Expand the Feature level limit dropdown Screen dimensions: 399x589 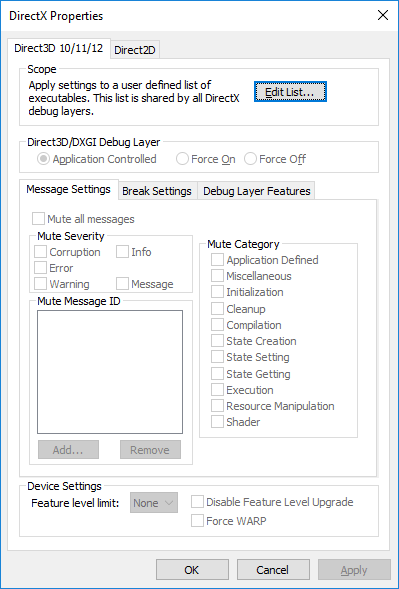click(x=154, y=503)
